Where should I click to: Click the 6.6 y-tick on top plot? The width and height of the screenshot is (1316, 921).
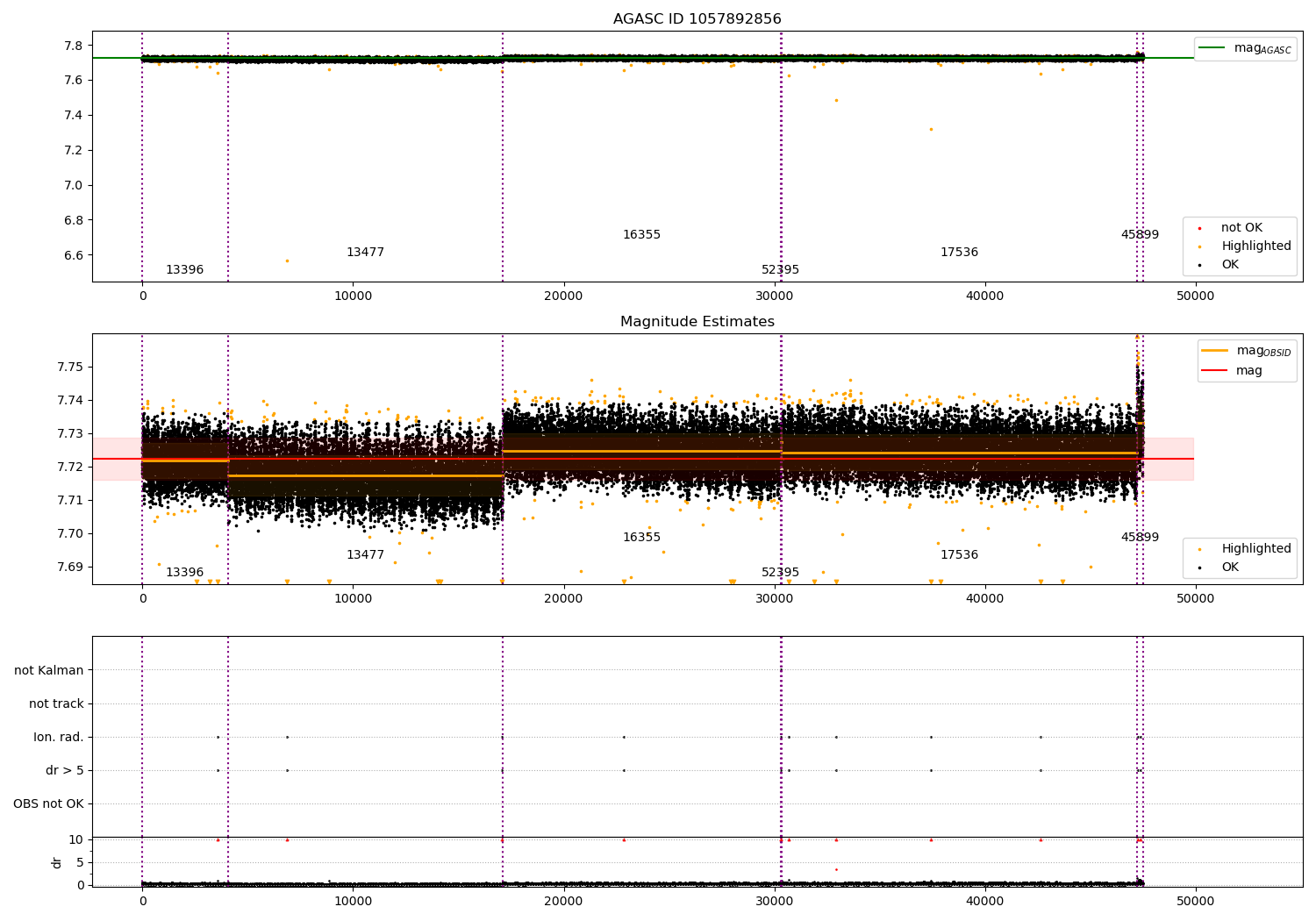coord(74,255)
